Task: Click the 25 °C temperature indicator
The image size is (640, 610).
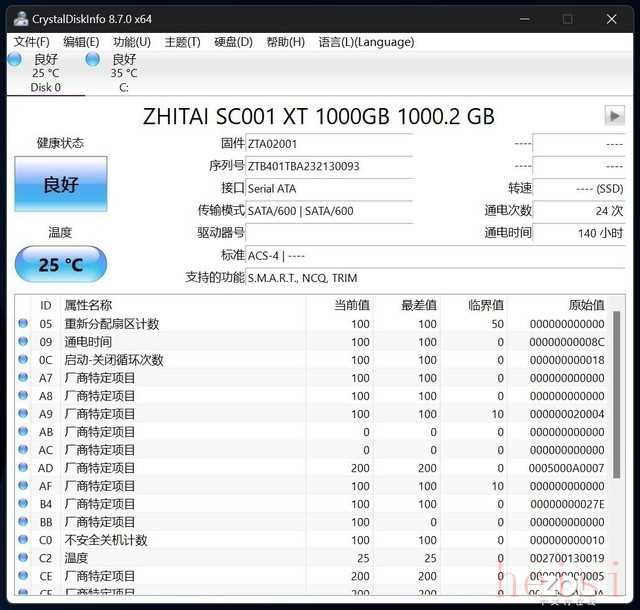Action: [61, 265]
